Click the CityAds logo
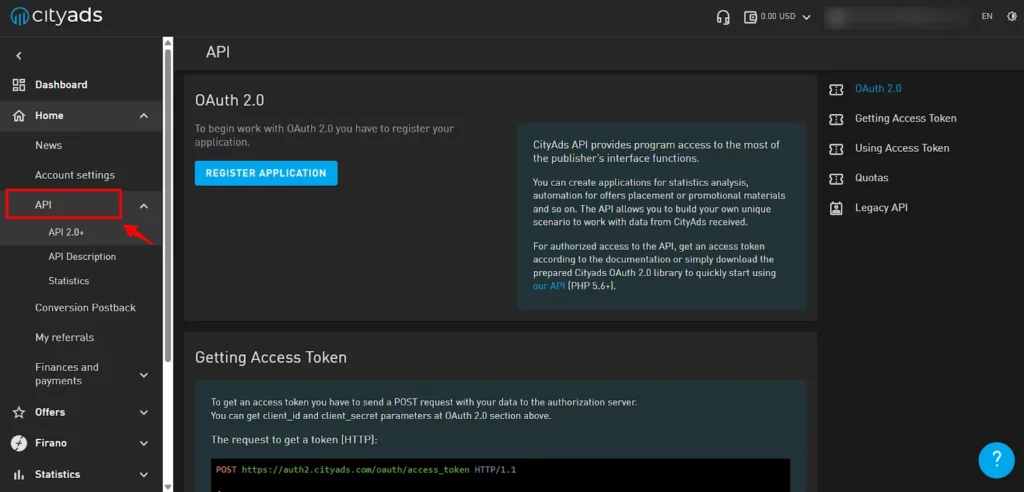 coord(56,16)
